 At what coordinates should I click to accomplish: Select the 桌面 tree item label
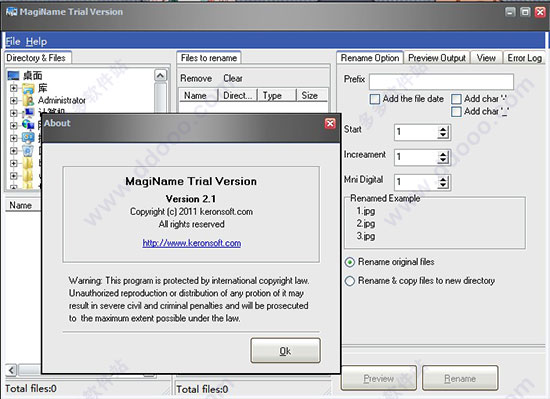tap(33, 75)
